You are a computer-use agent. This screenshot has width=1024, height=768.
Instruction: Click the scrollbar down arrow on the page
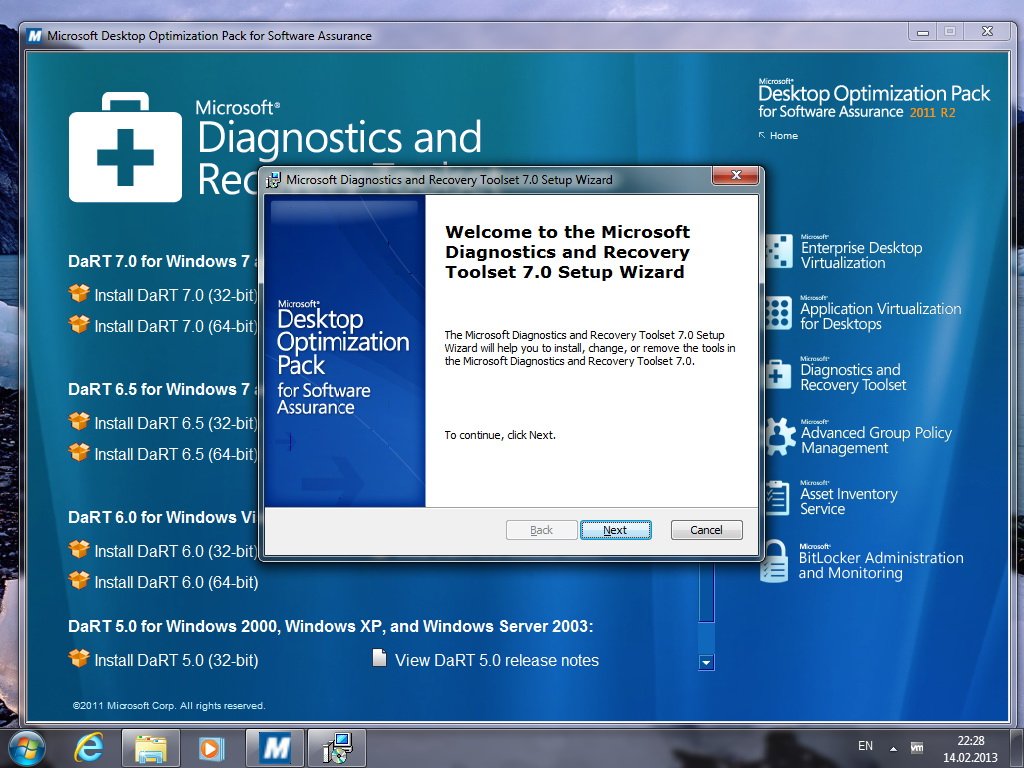[706, 661]
